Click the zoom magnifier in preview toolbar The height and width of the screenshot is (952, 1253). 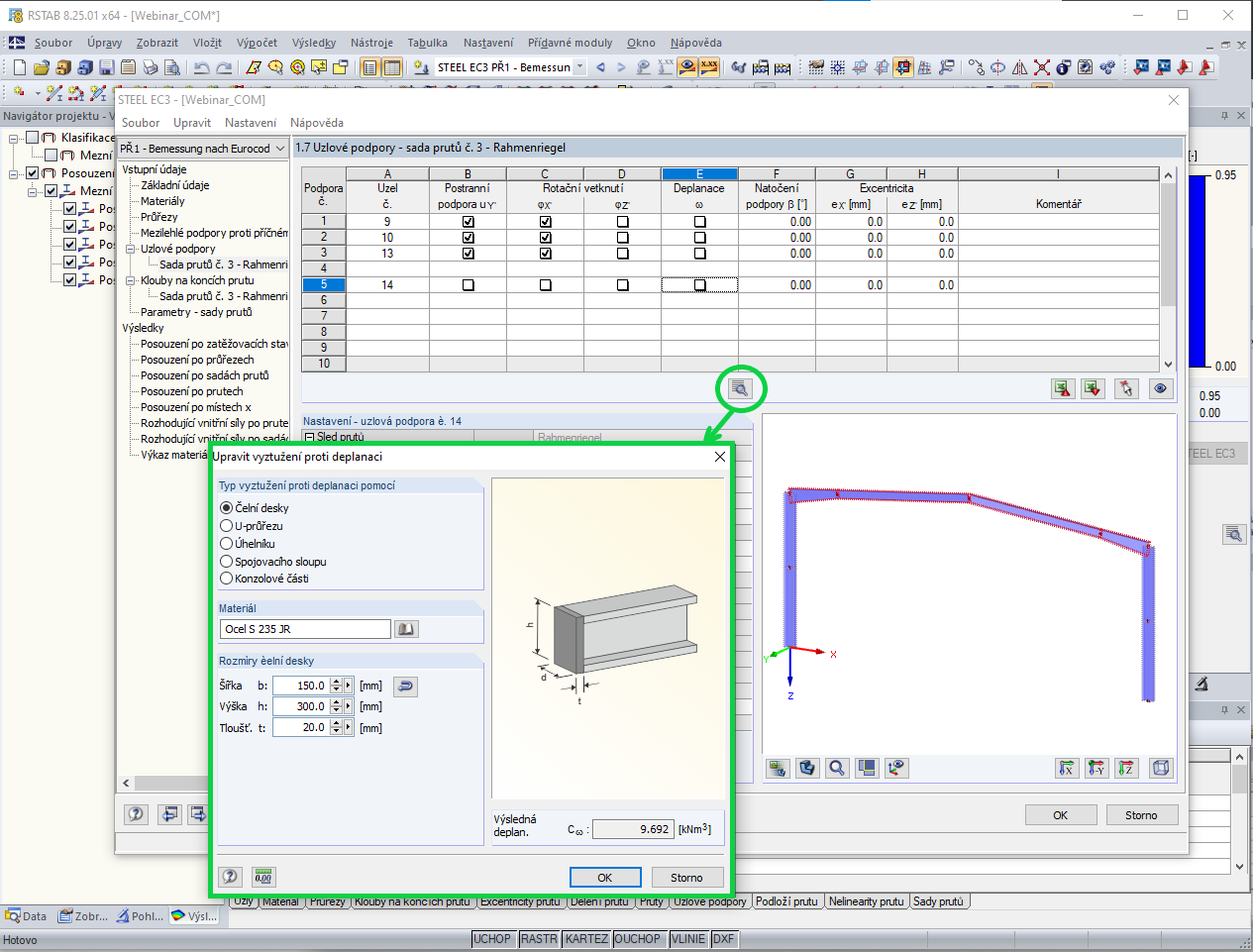pyautogui.click(x=837, y=768)
